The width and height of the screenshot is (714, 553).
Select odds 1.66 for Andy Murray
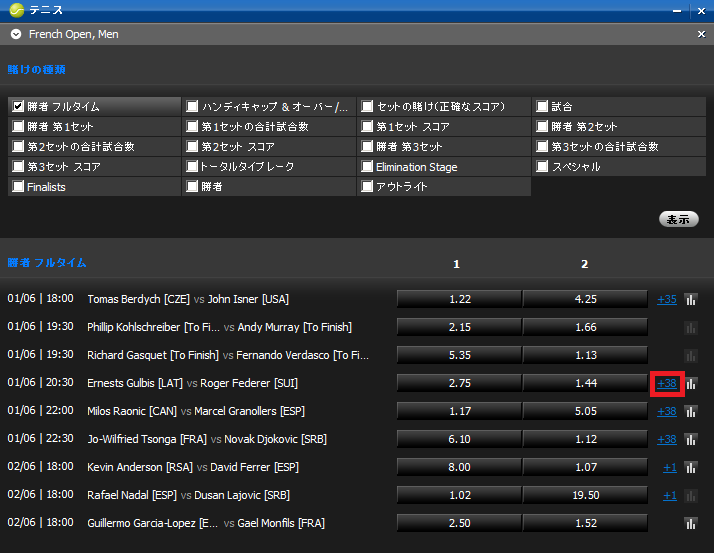(585, 328)
